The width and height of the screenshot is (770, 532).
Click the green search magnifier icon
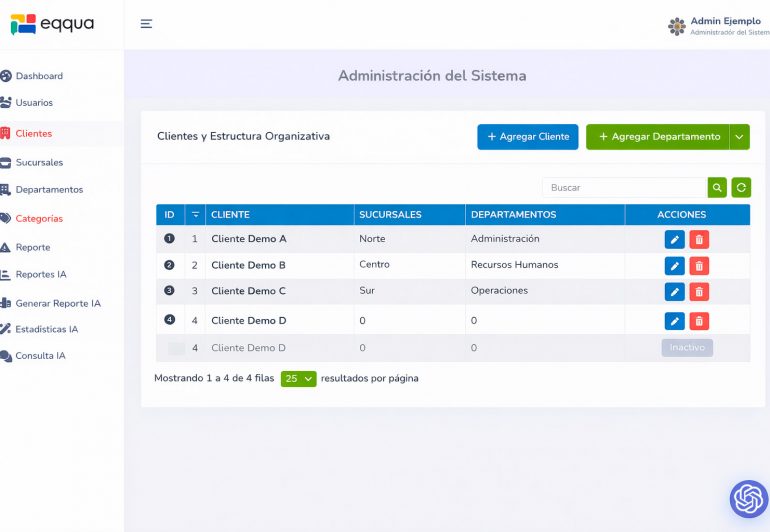(x=717, y=187)
